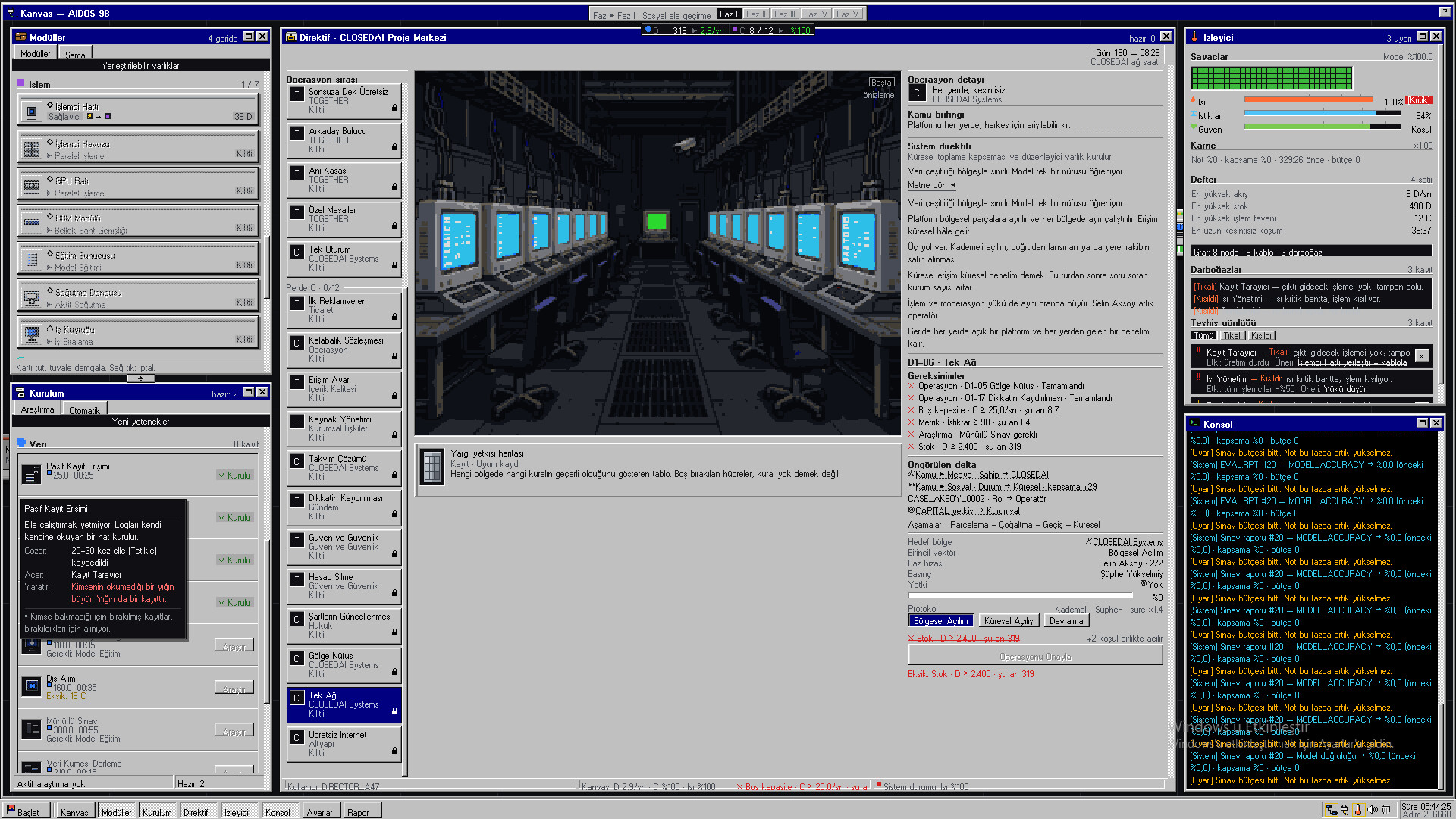This screenshot has width=1456, height=819.
Task: Select the Devralma protocol option
Action: pyautogui.click(x=1066, y=621)
